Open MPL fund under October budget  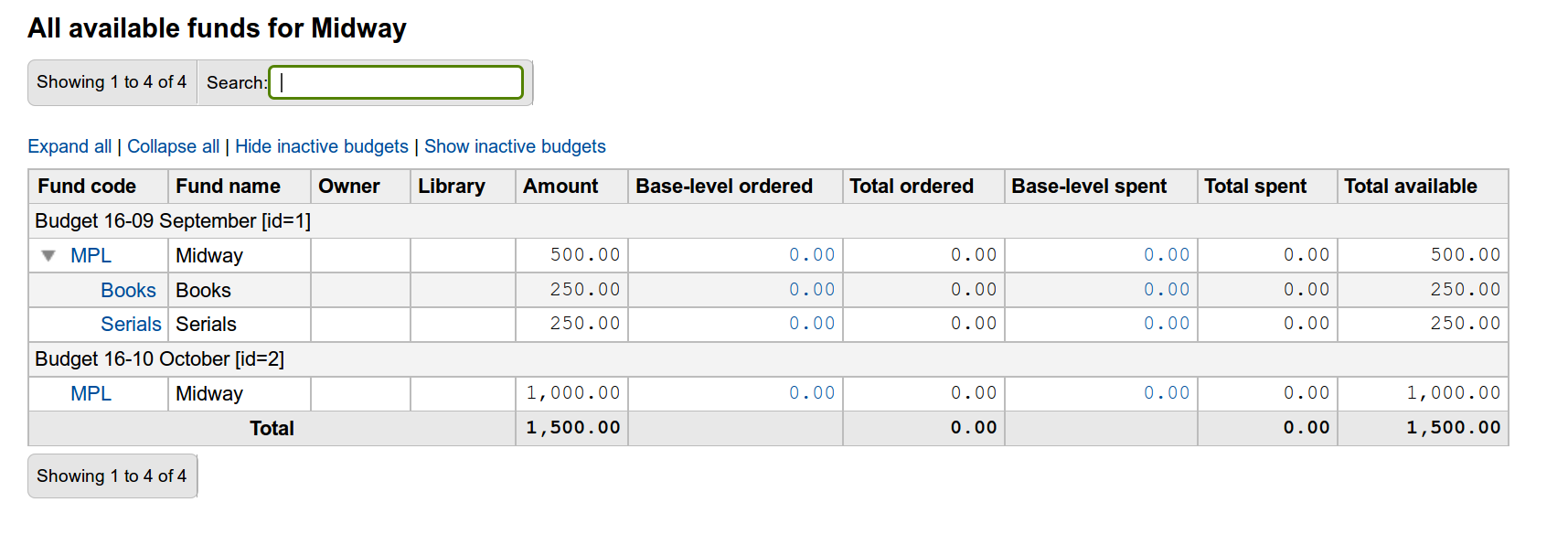91,394
